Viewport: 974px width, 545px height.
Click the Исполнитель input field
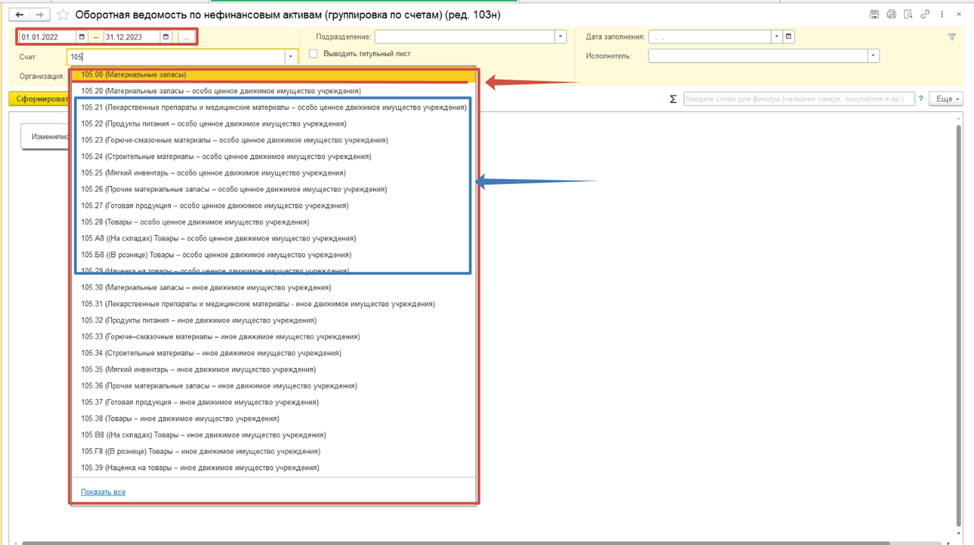click(x=758, y=56)
